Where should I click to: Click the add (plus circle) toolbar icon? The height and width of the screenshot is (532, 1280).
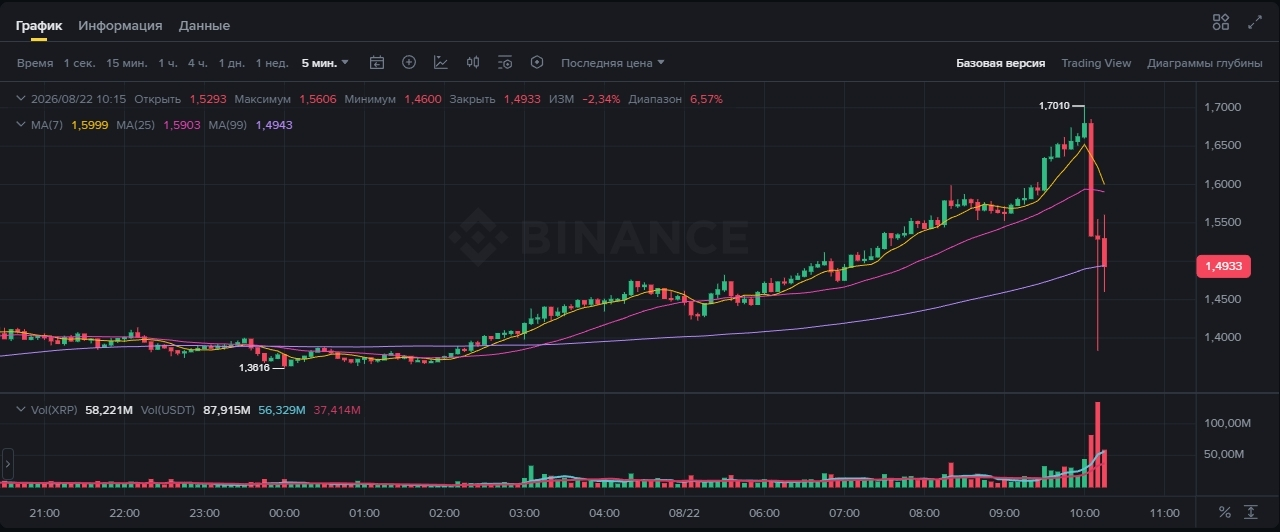click(x=409, y=62)
